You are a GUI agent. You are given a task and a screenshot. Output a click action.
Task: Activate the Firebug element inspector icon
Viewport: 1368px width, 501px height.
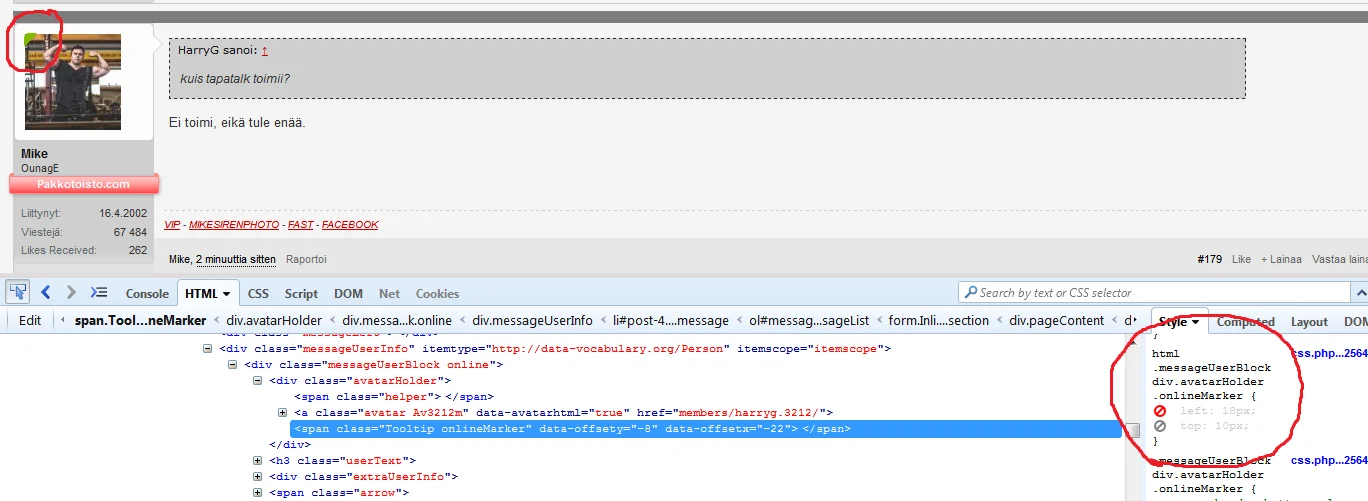pos(18,292)
